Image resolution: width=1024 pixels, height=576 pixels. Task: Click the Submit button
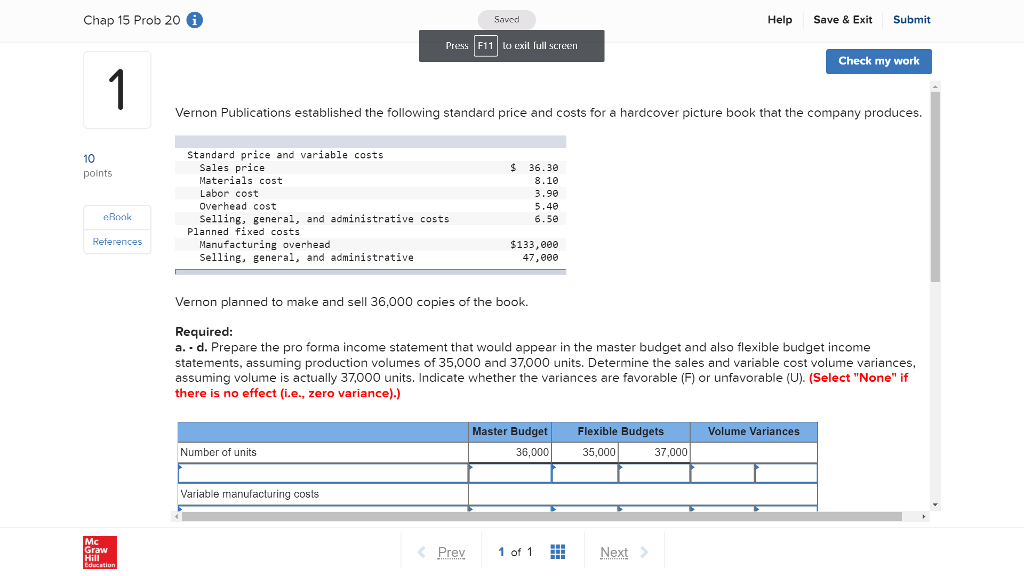point(911,19)
